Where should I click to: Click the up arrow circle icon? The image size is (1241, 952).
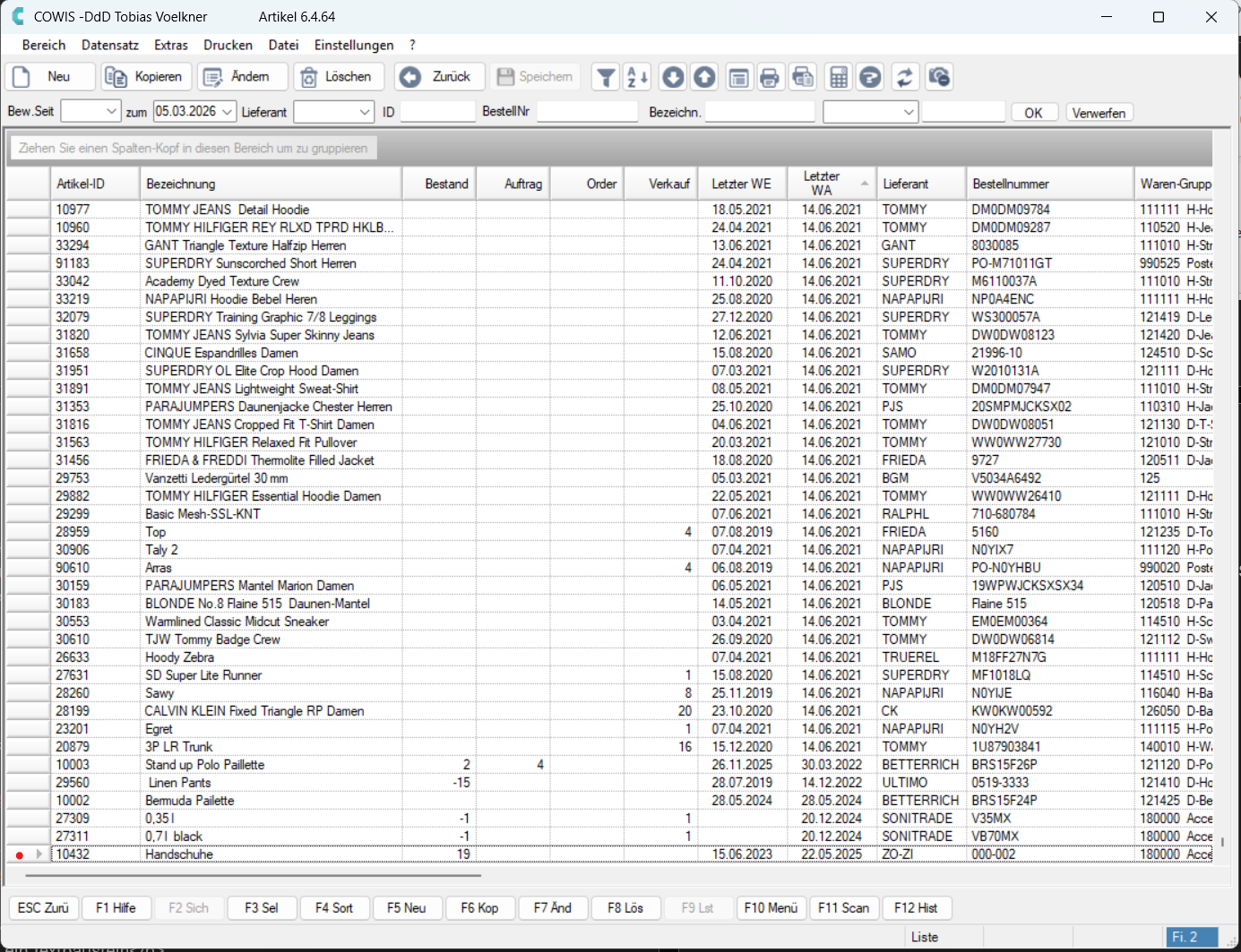pos(705,77)
